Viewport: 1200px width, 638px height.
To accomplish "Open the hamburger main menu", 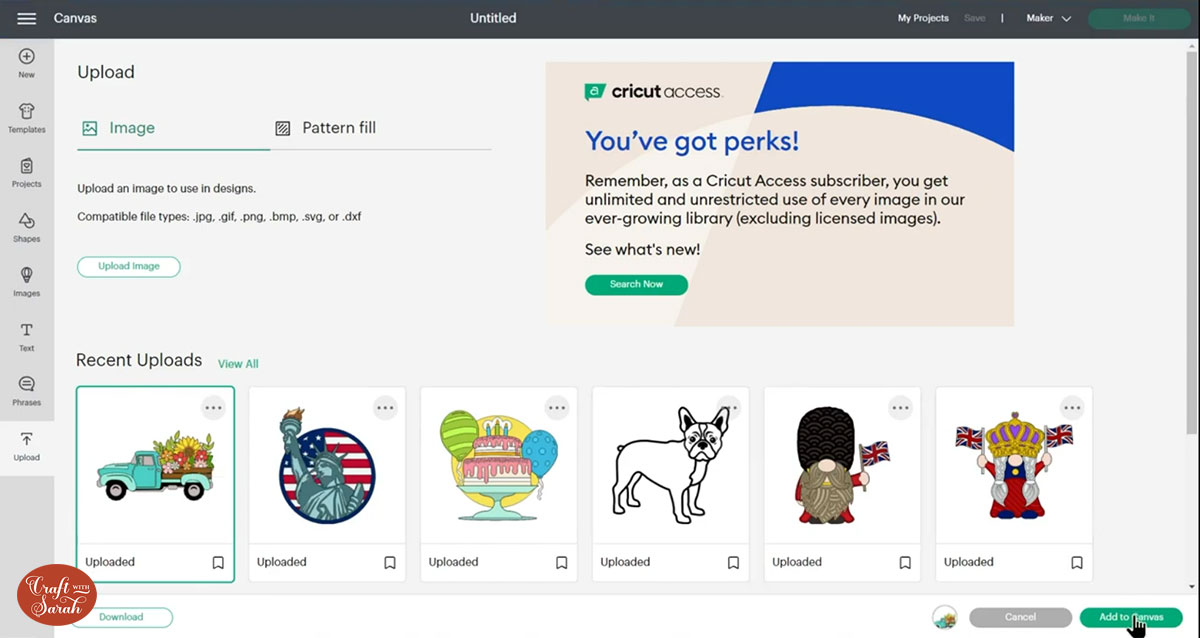I will [x=27, y=18].
